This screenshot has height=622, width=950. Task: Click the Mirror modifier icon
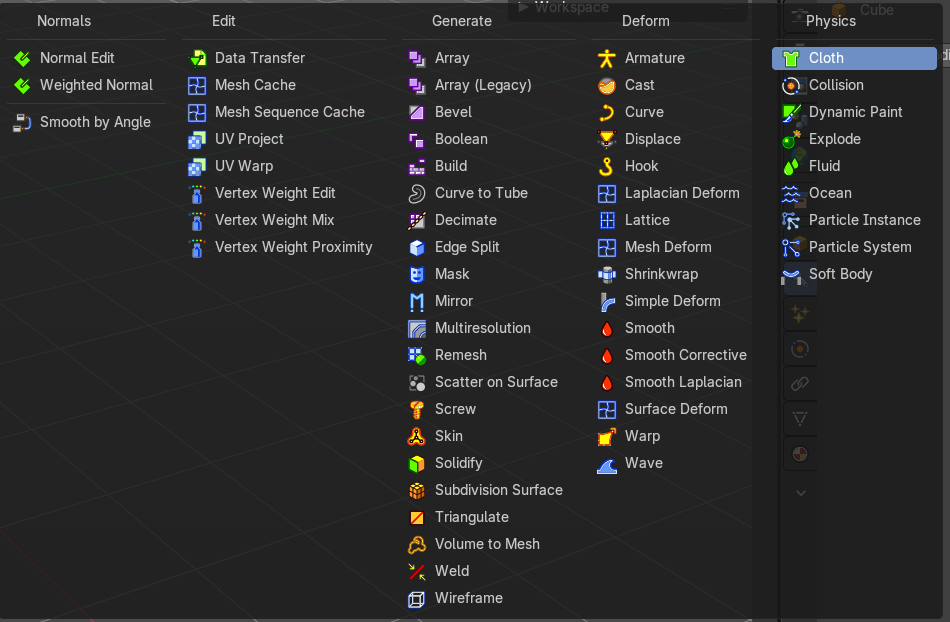coord(417,302)
